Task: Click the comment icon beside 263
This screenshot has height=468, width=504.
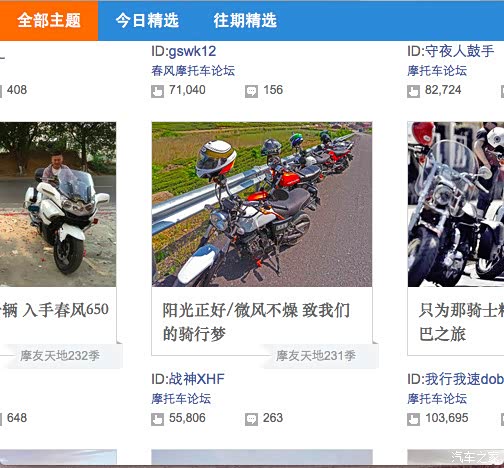Action: pyautogui.click(x=251, y=419)
